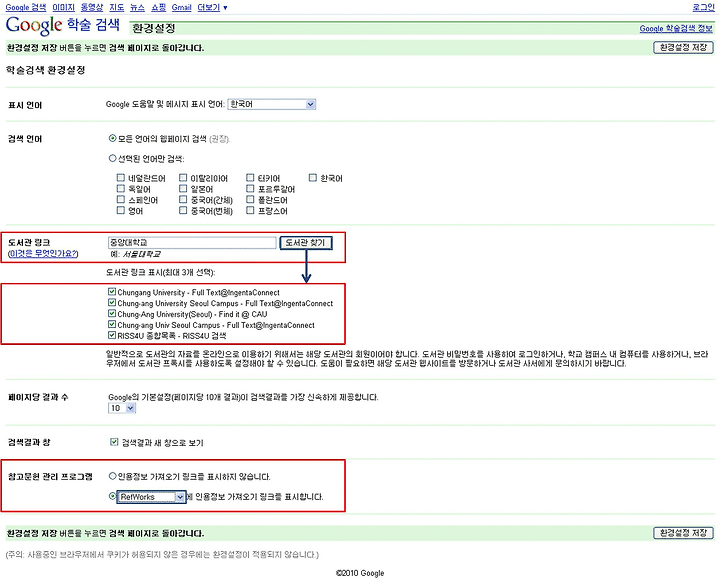This screenshot has height=587, width=720.
Task: Check the 한국어 language checkbox
Action: click(313, 177)
